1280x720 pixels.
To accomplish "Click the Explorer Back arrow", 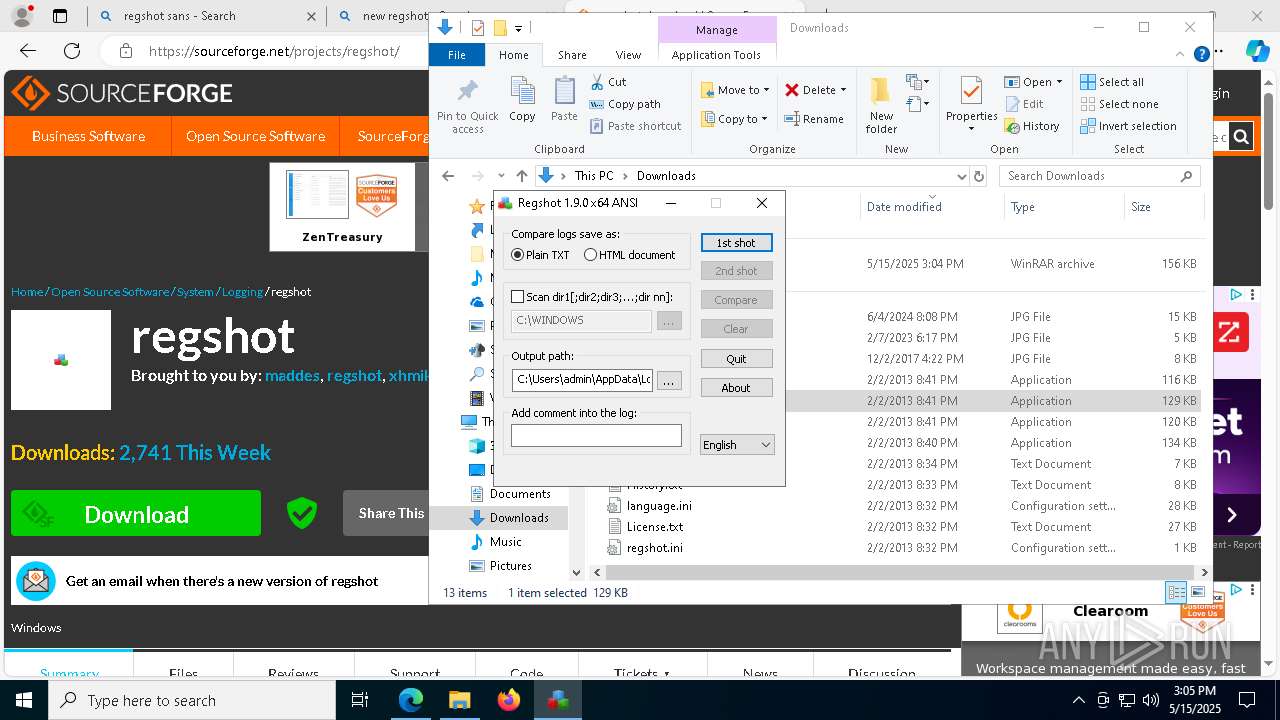I will 448,176.
